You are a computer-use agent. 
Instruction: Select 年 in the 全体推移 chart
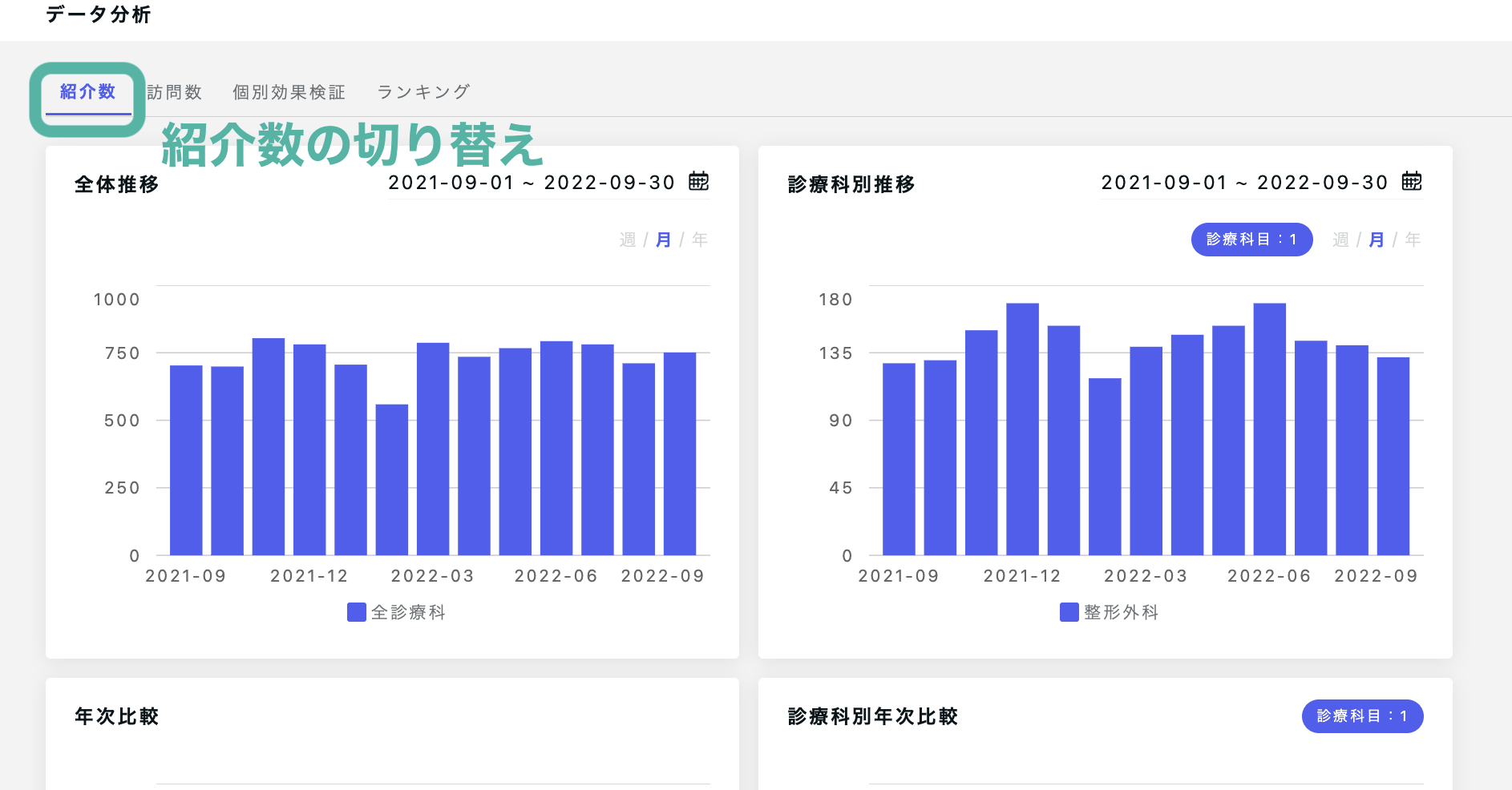coord(699,240)
